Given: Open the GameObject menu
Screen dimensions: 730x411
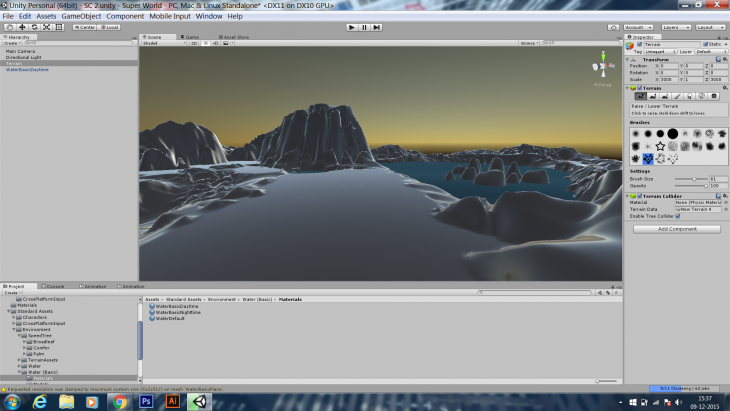Looking at the screenshot, I should 81,16.
